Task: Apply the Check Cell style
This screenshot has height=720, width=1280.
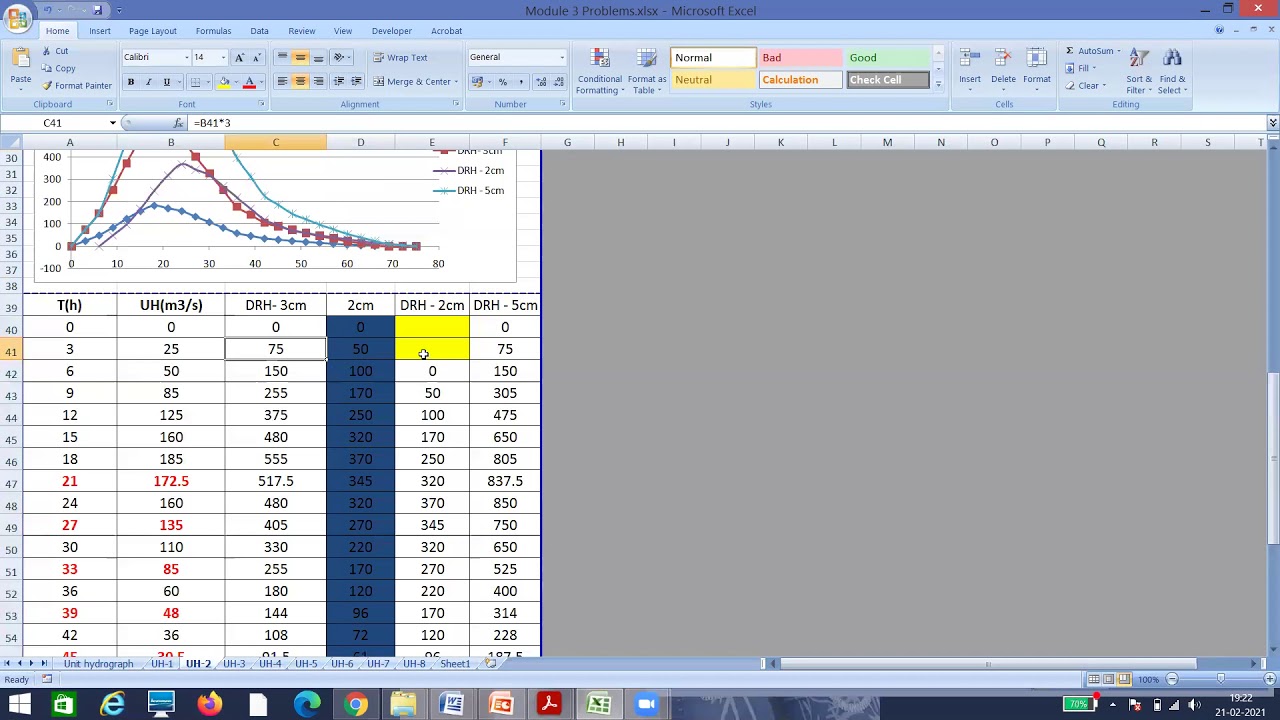Action: (x=887, y=80)
